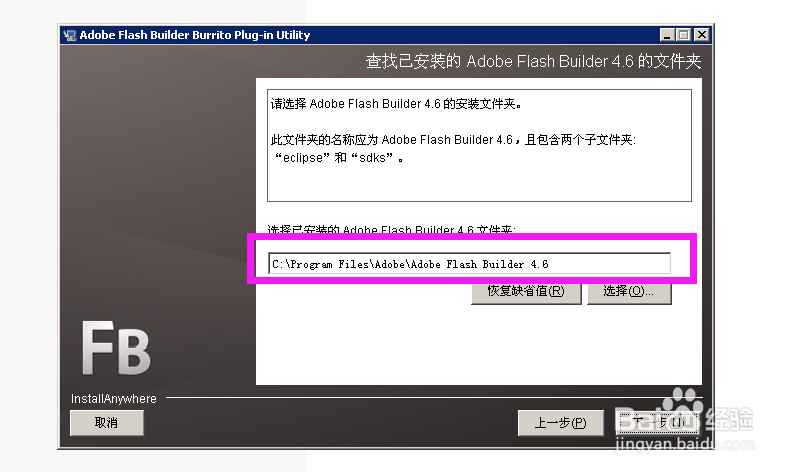Click the 取消 cancel button
The image size is (800, 472).
point(107,423)
